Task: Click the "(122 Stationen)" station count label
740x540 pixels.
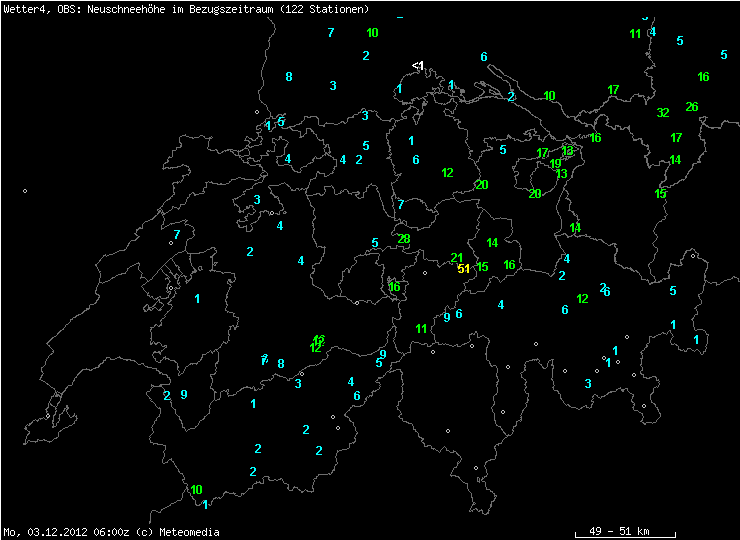Action: coord(329,9)
